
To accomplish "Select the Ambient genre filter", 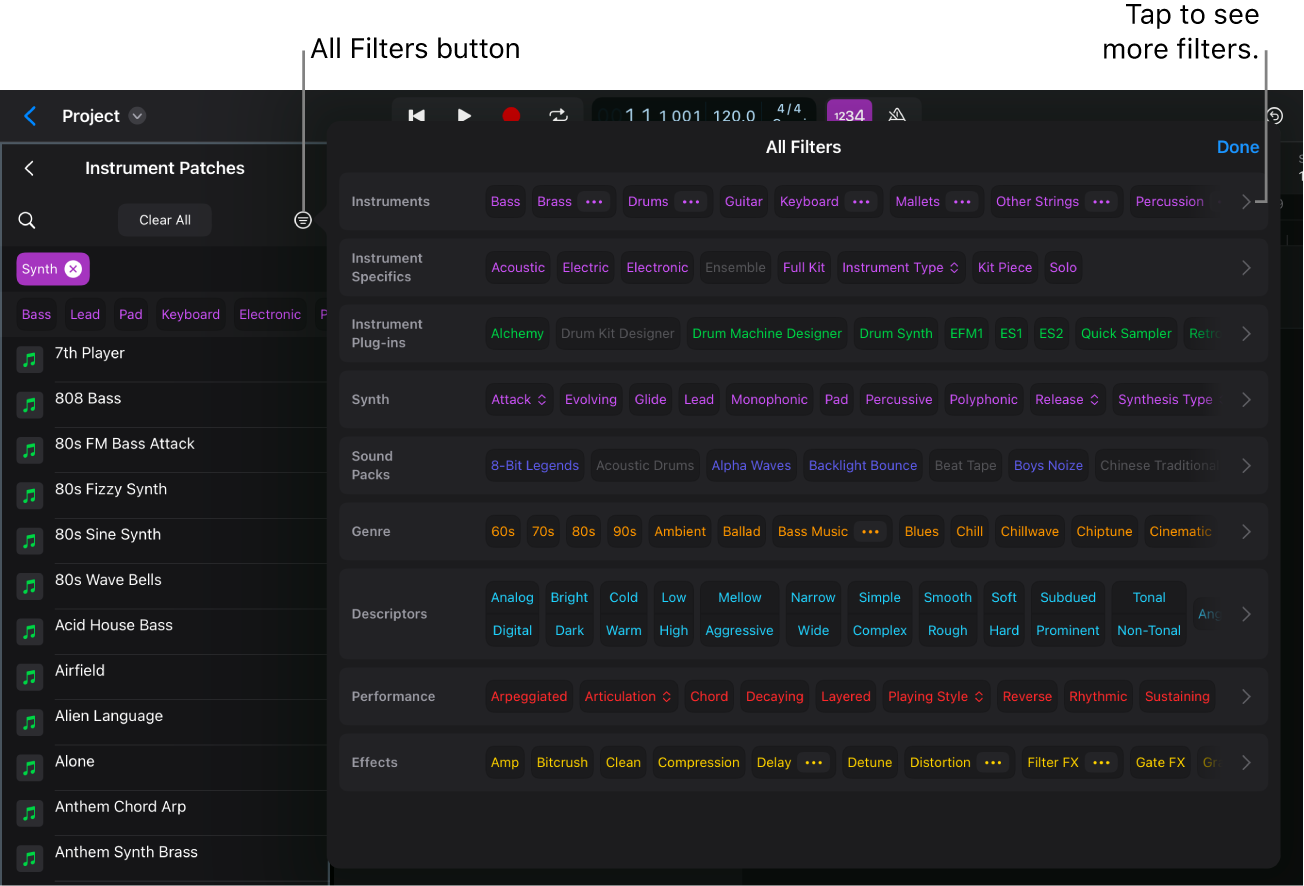I will [x=680, y=532].
